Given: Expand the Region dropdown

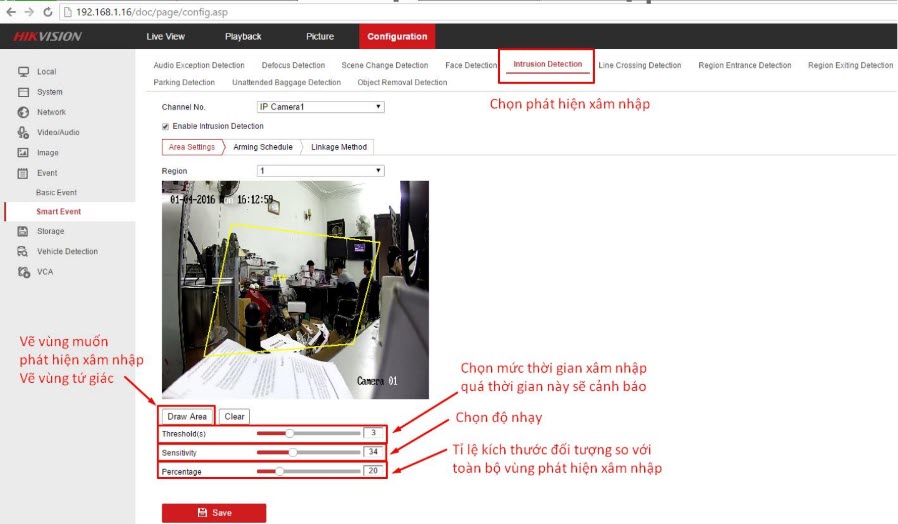Looking at the screenshot, I should click(x=320, y=171).
